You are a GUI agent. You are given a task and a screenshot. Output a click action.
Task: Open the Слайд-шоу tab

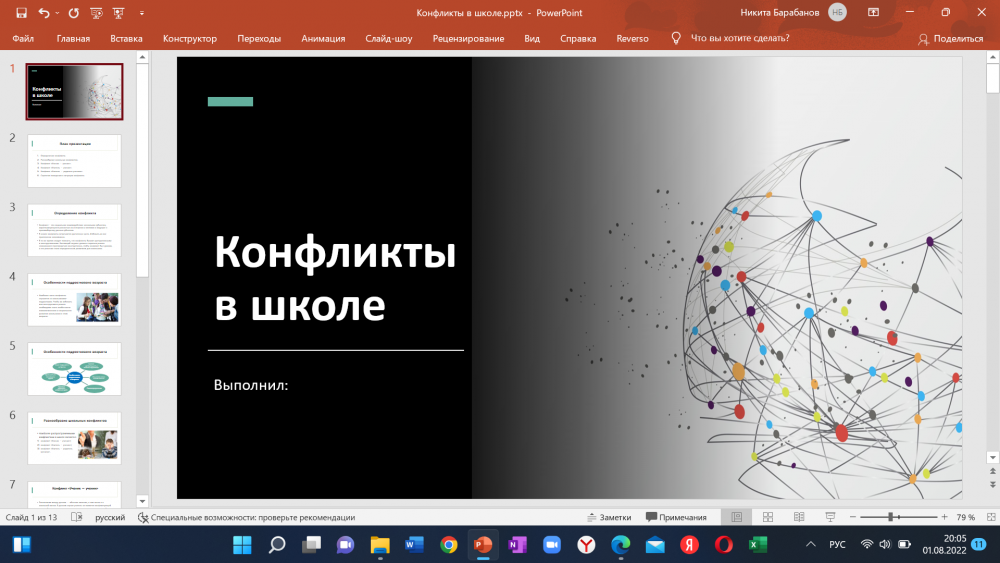click(x=388, y=38)
